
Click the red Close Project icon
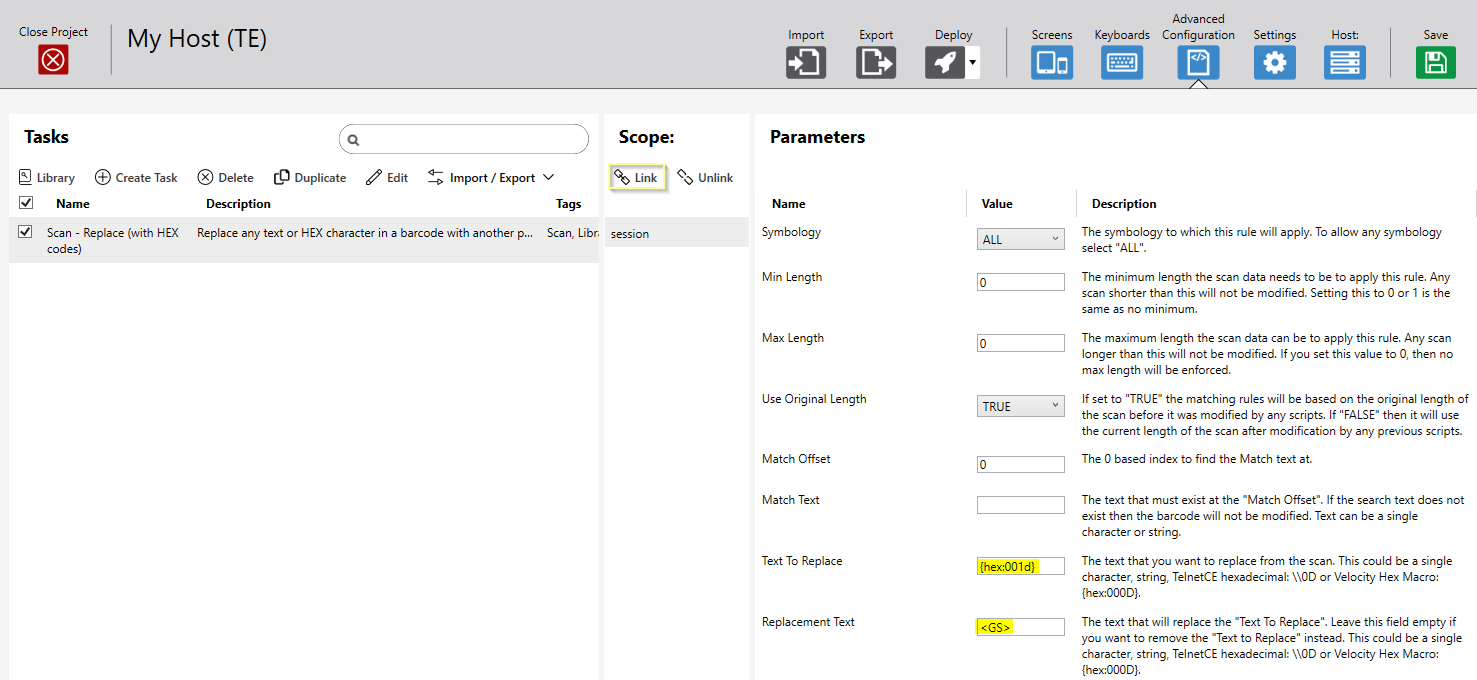[53, 60]
